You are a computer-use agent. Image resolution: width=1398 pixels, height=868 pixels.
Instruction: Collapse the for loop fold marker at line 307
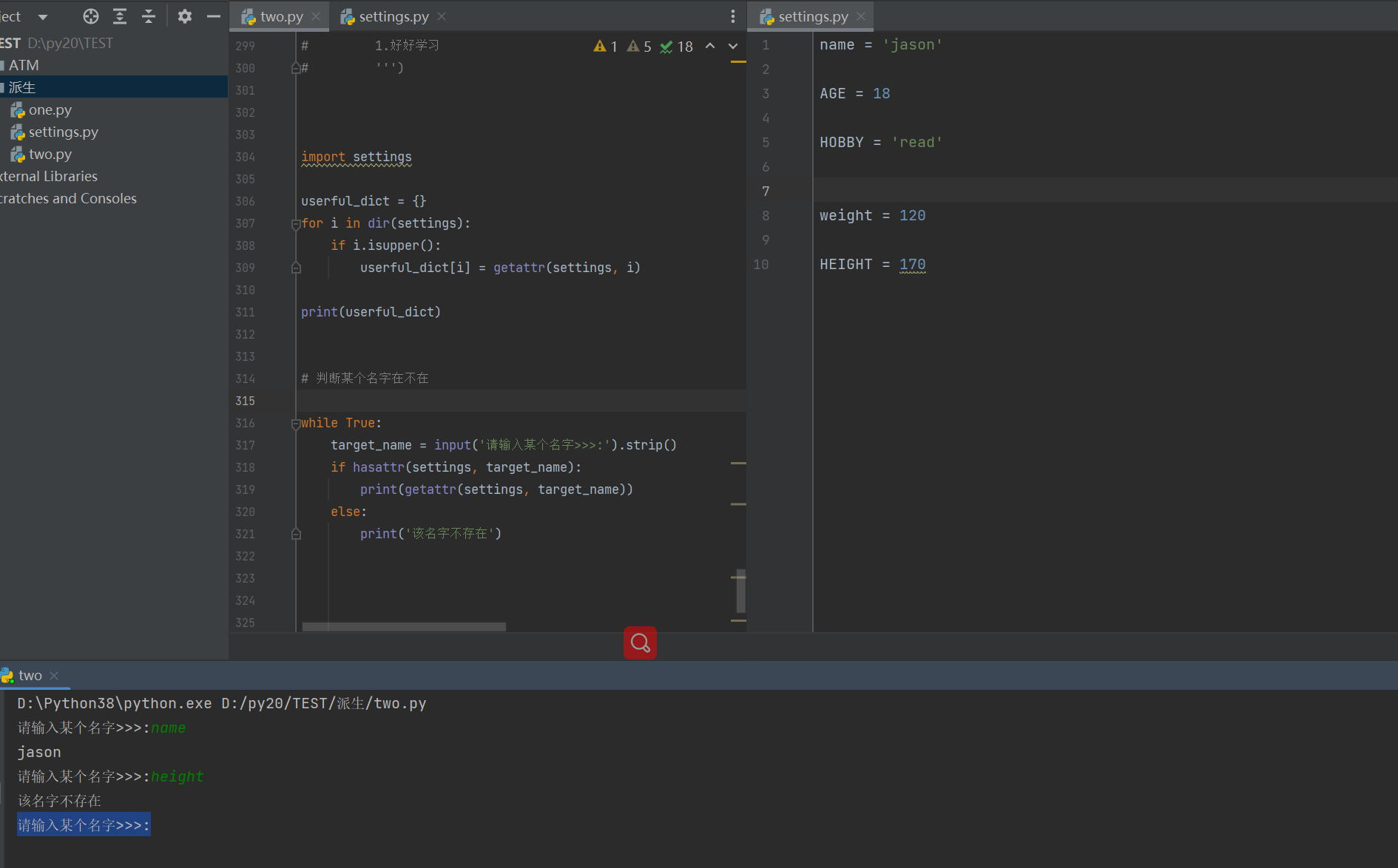[296, 224]
